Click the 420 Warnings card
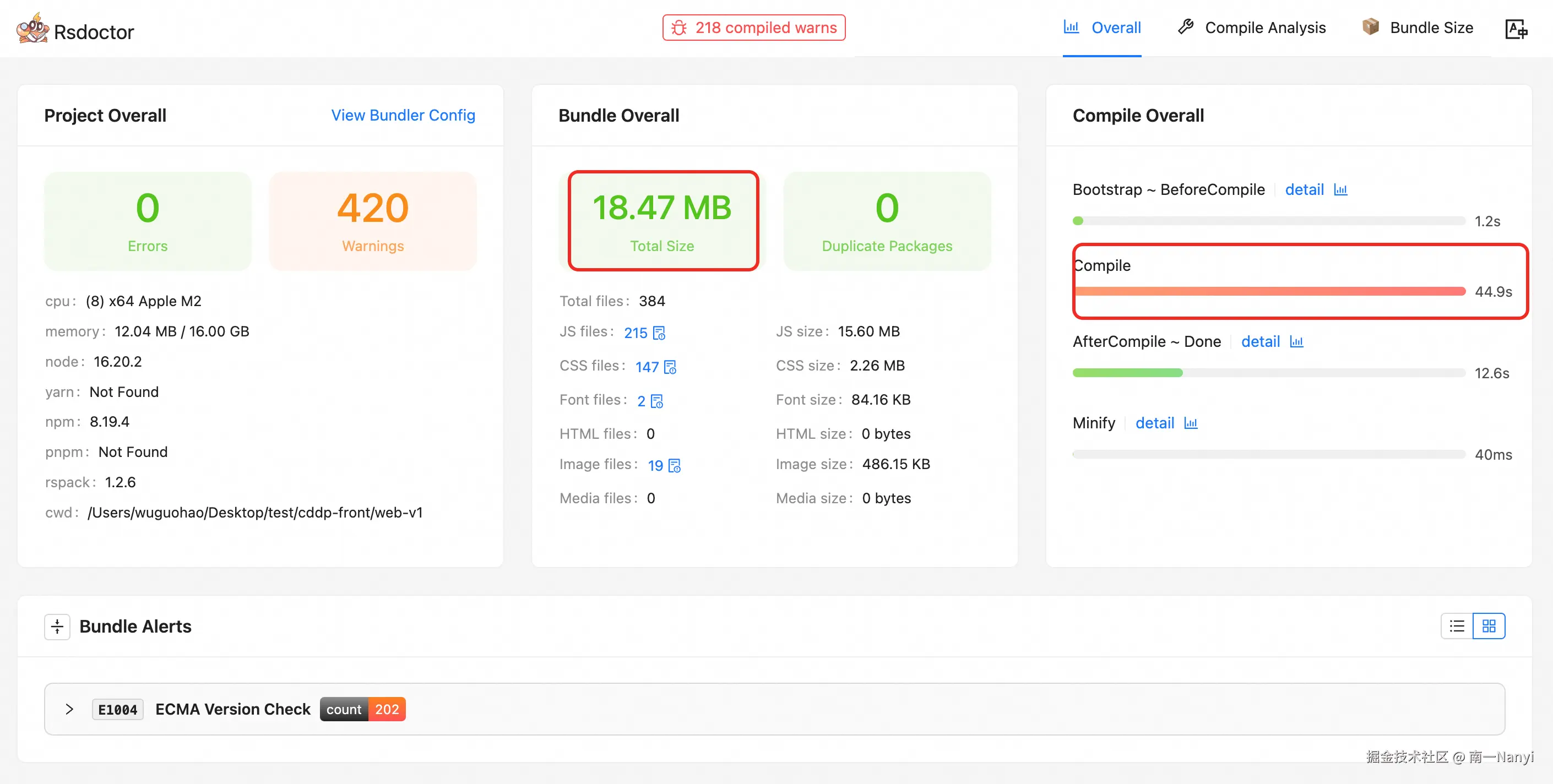 373,221
